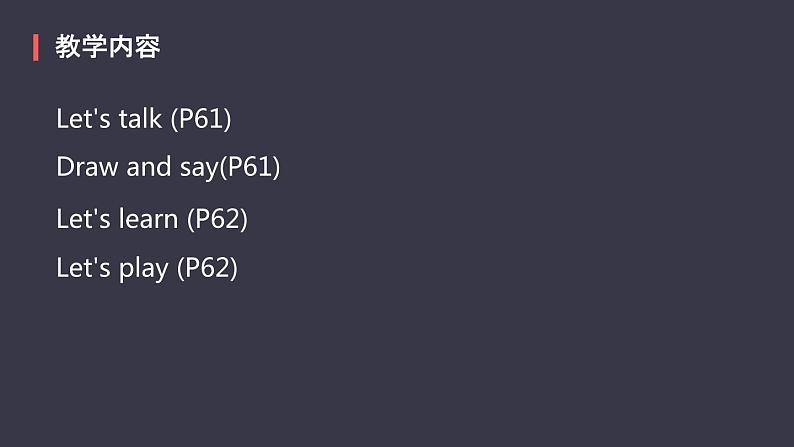794x447 pixels.
Task: Click "(P61)" after Let's talk
Action: [x=201, y=119]
